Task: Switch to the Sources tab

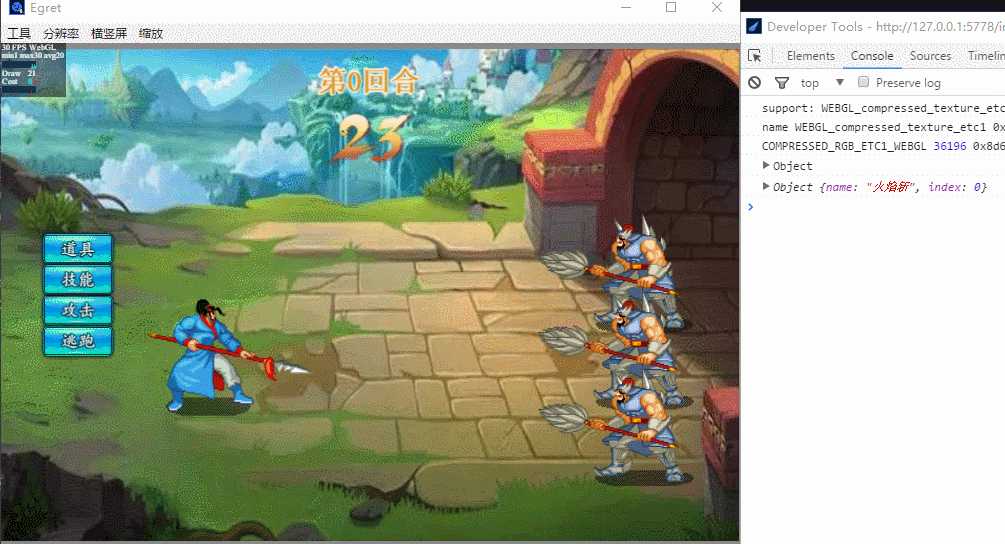Action: pyautogui.click(x=930, y=56)
